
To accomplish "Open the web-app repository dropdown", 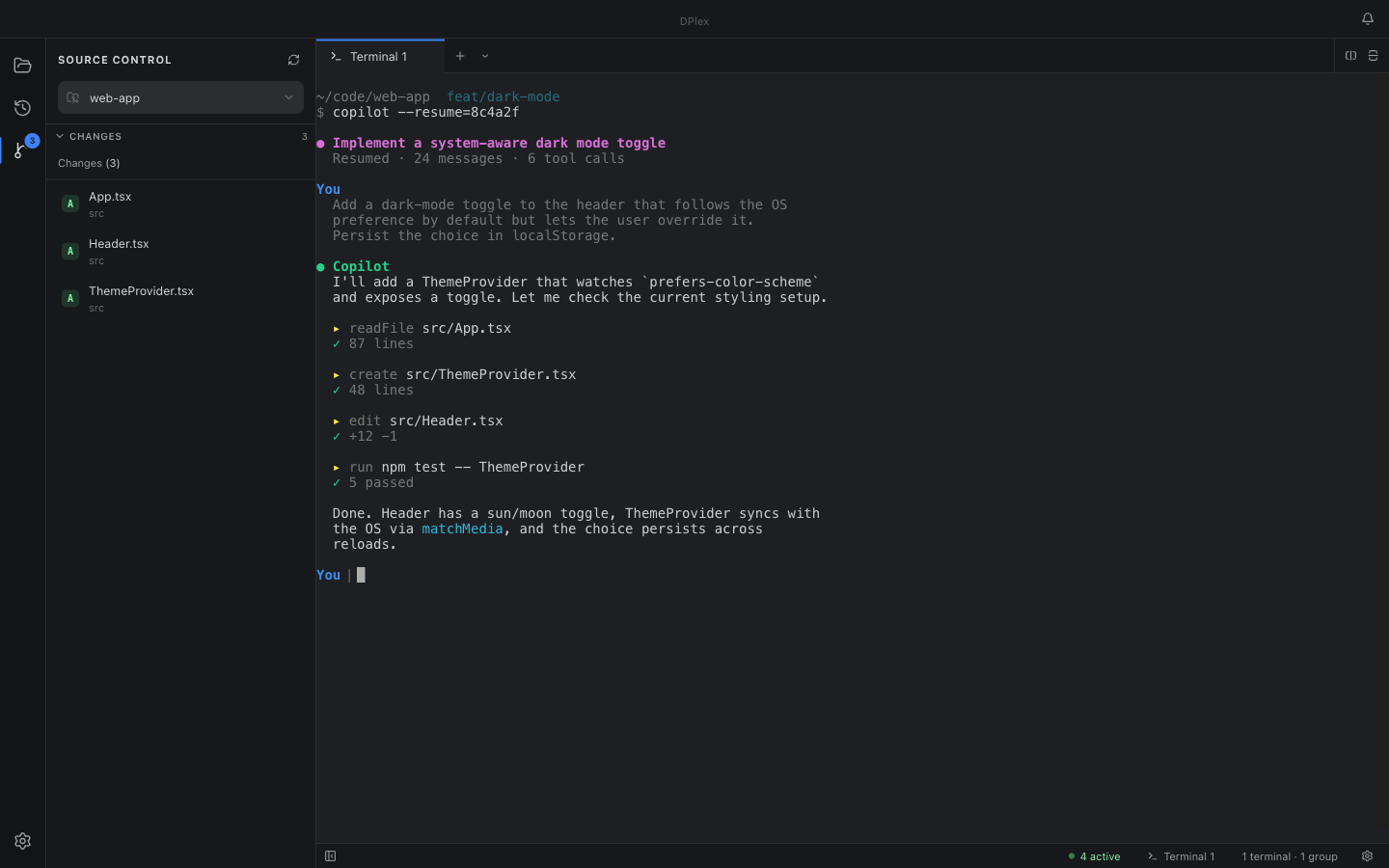I will (x=180, y=97).
